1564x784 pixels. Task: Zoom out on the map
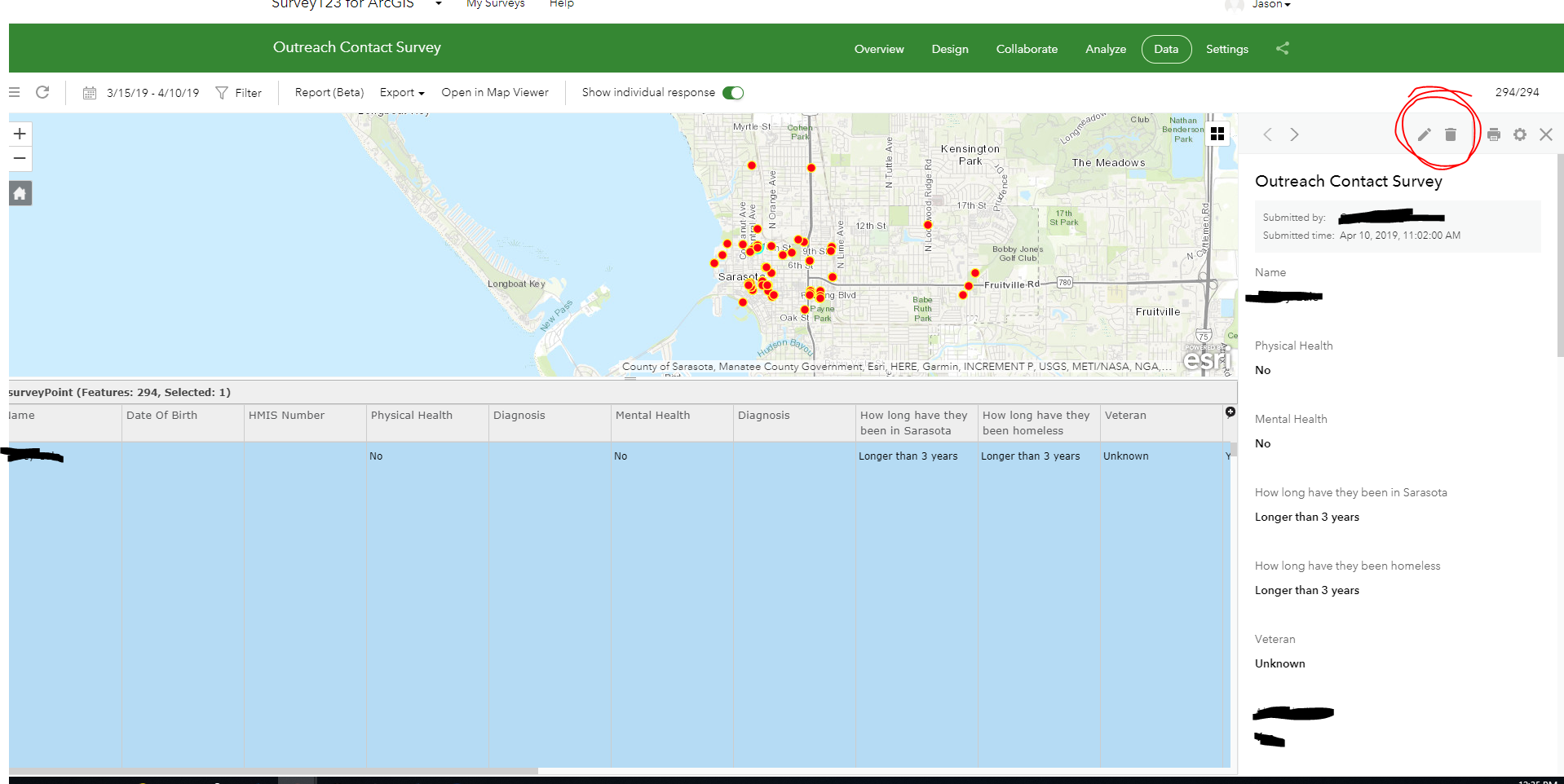tap(20, 158)
